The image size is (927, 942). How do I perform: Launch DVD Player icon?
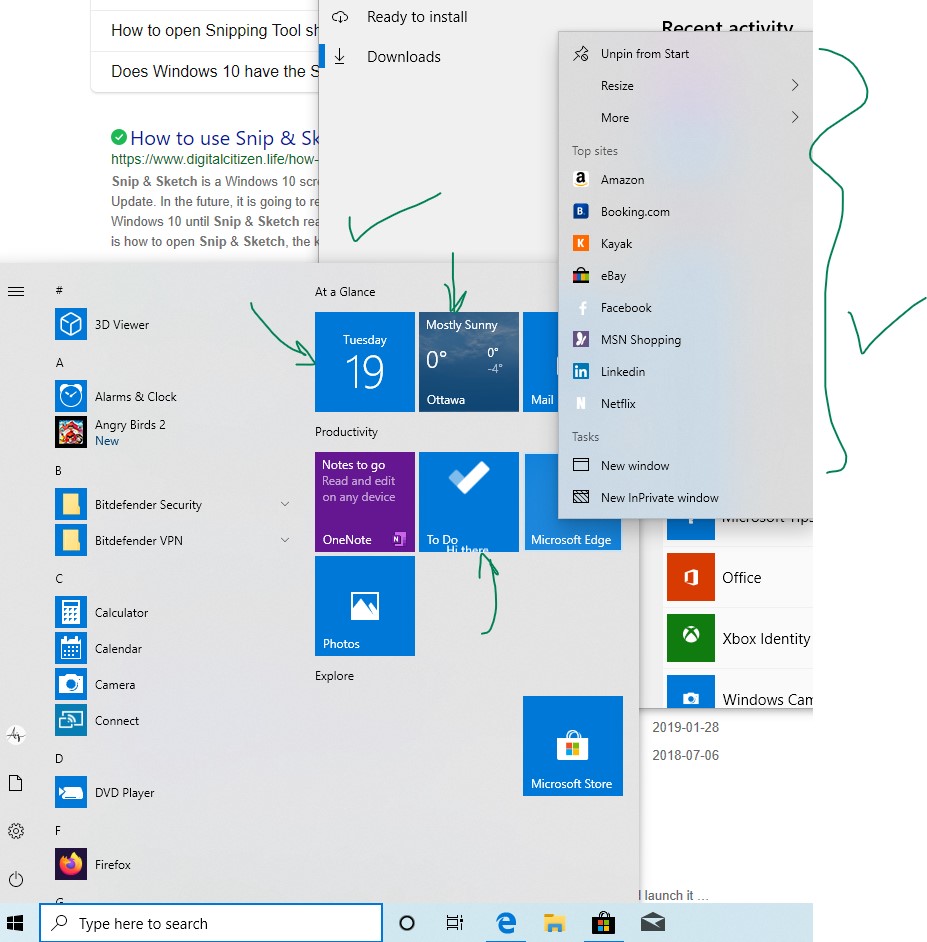point(71,792)
